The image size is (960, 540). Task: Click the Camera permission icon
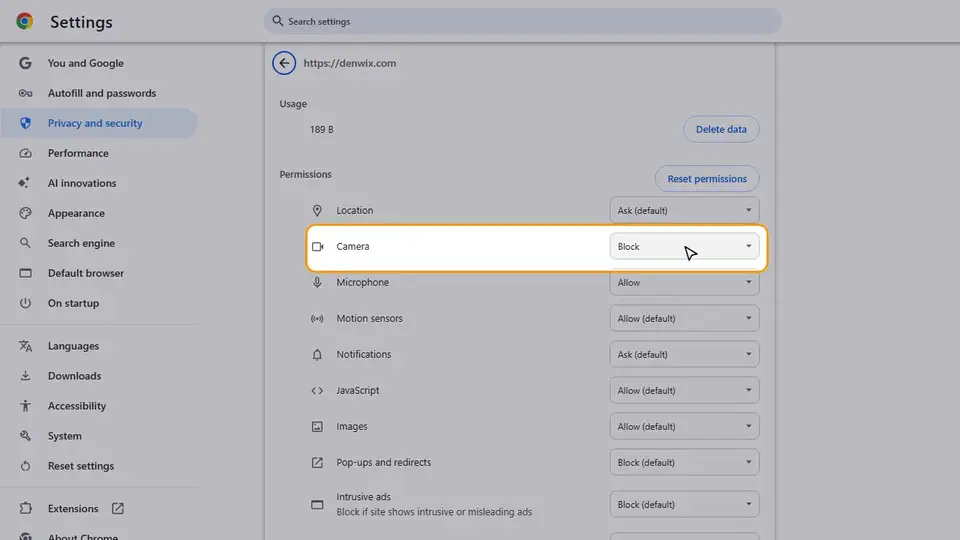pyautogui.click(x=317, y=247)
